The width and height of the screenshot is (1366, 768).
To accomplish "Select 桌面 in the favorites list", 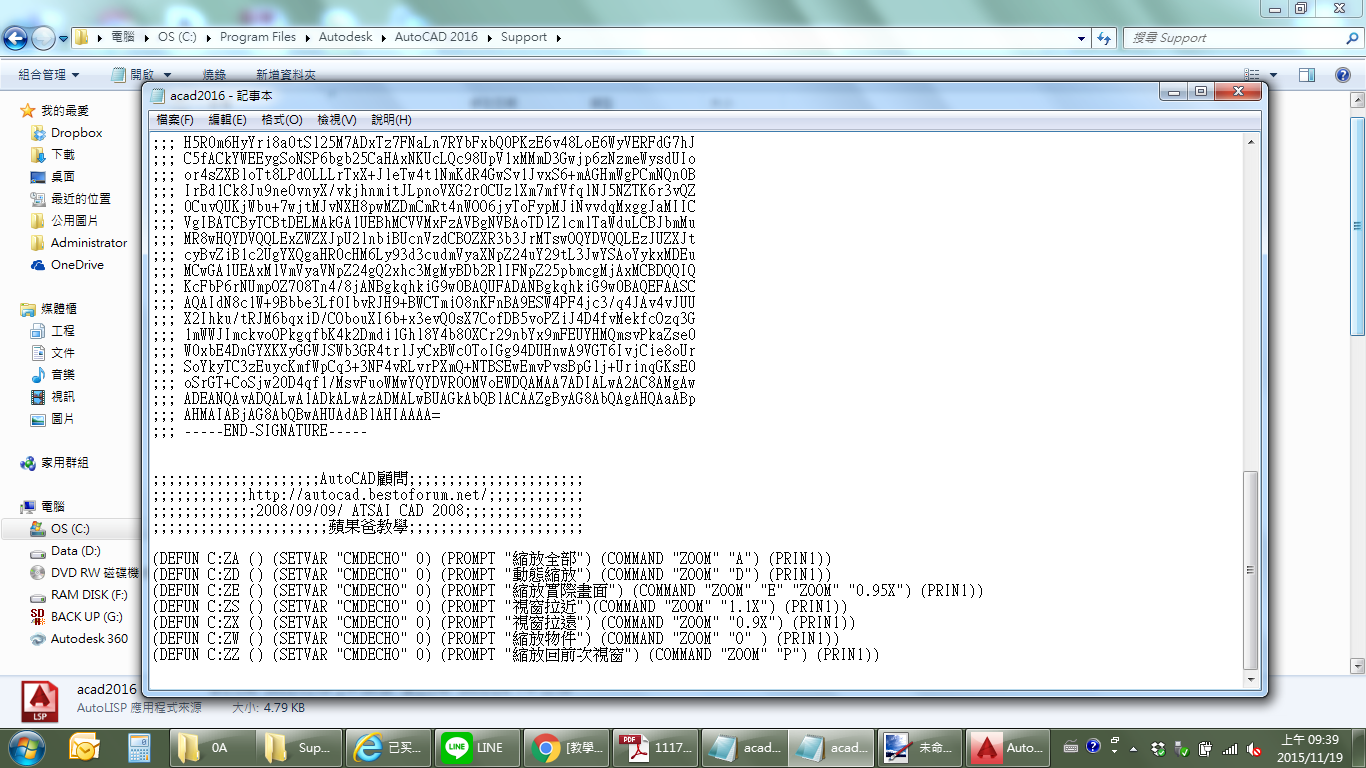I will (63, 176).
